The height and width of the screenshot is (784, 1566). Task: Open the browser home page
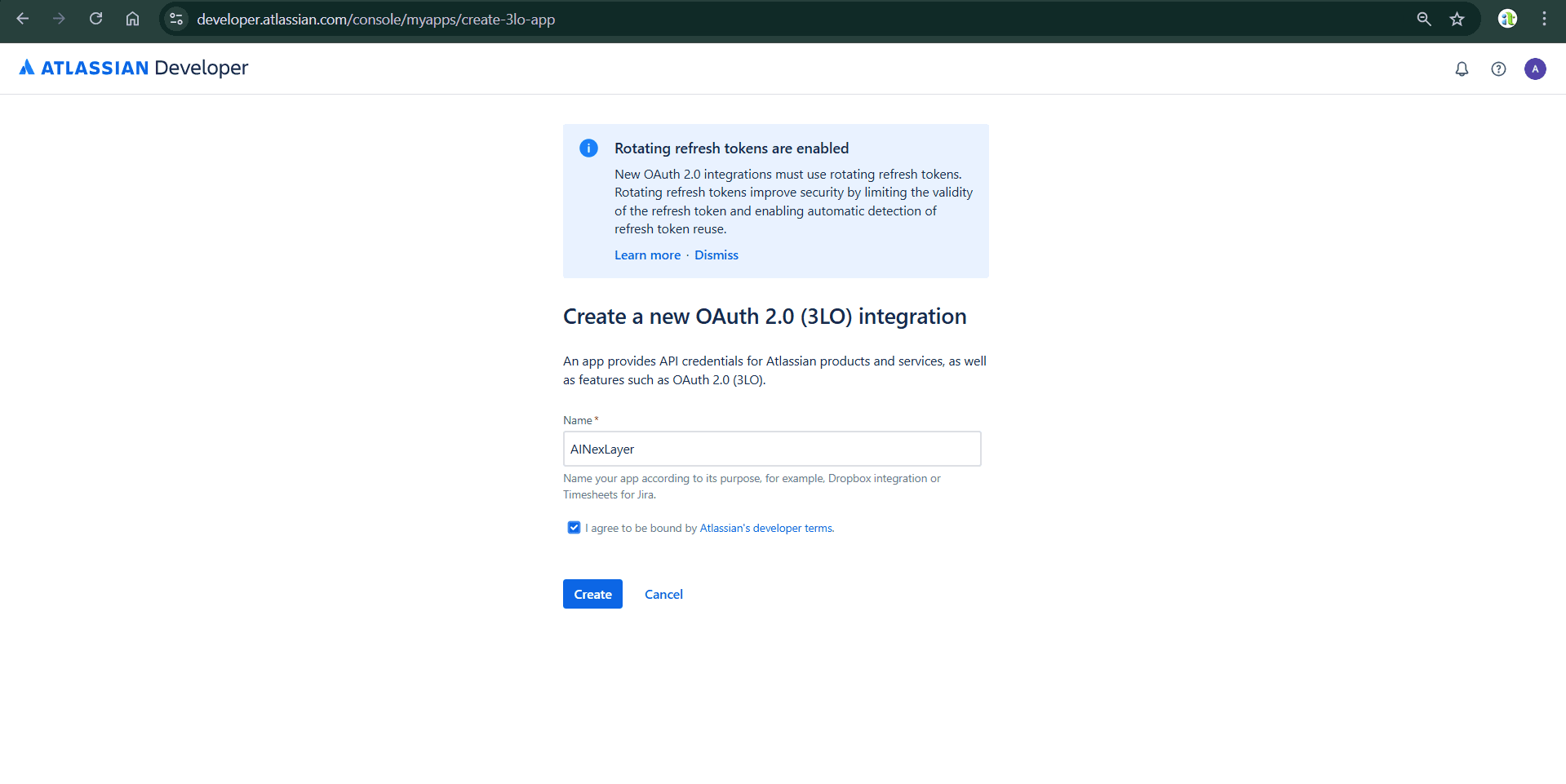click(132, 19)
